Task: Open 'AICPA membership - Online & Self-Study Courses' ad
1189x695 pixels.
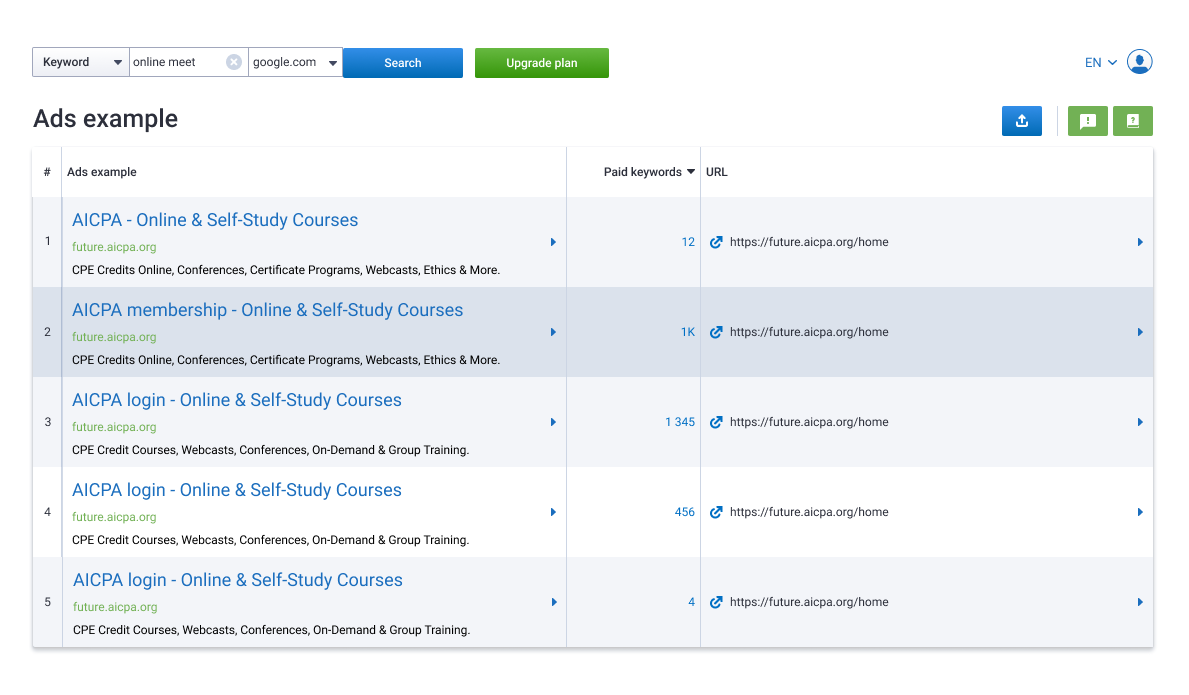Action: click(x=267, y=310)
